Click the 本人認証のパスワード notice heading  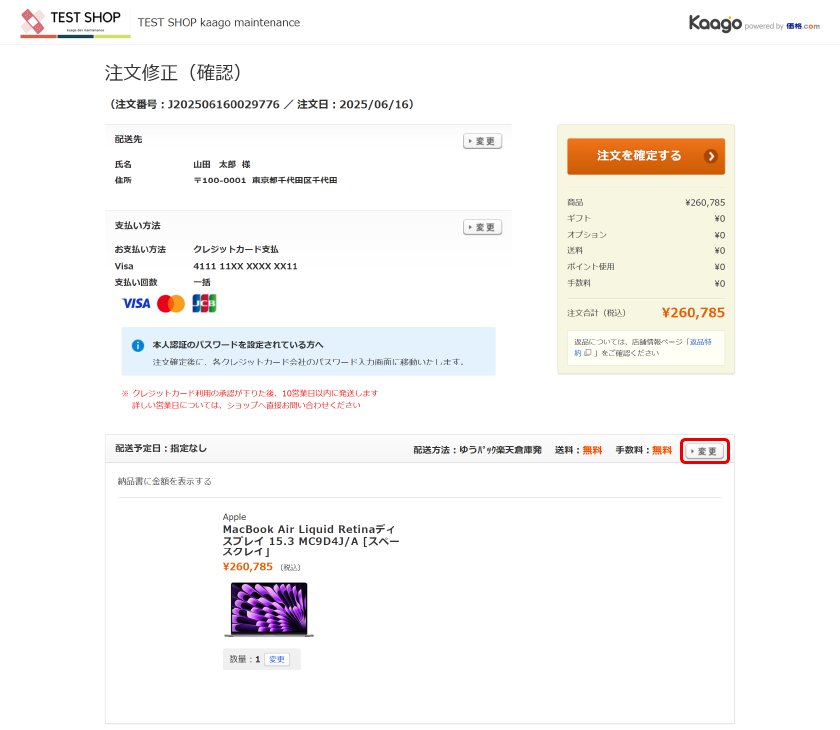[x=238, y=345]
